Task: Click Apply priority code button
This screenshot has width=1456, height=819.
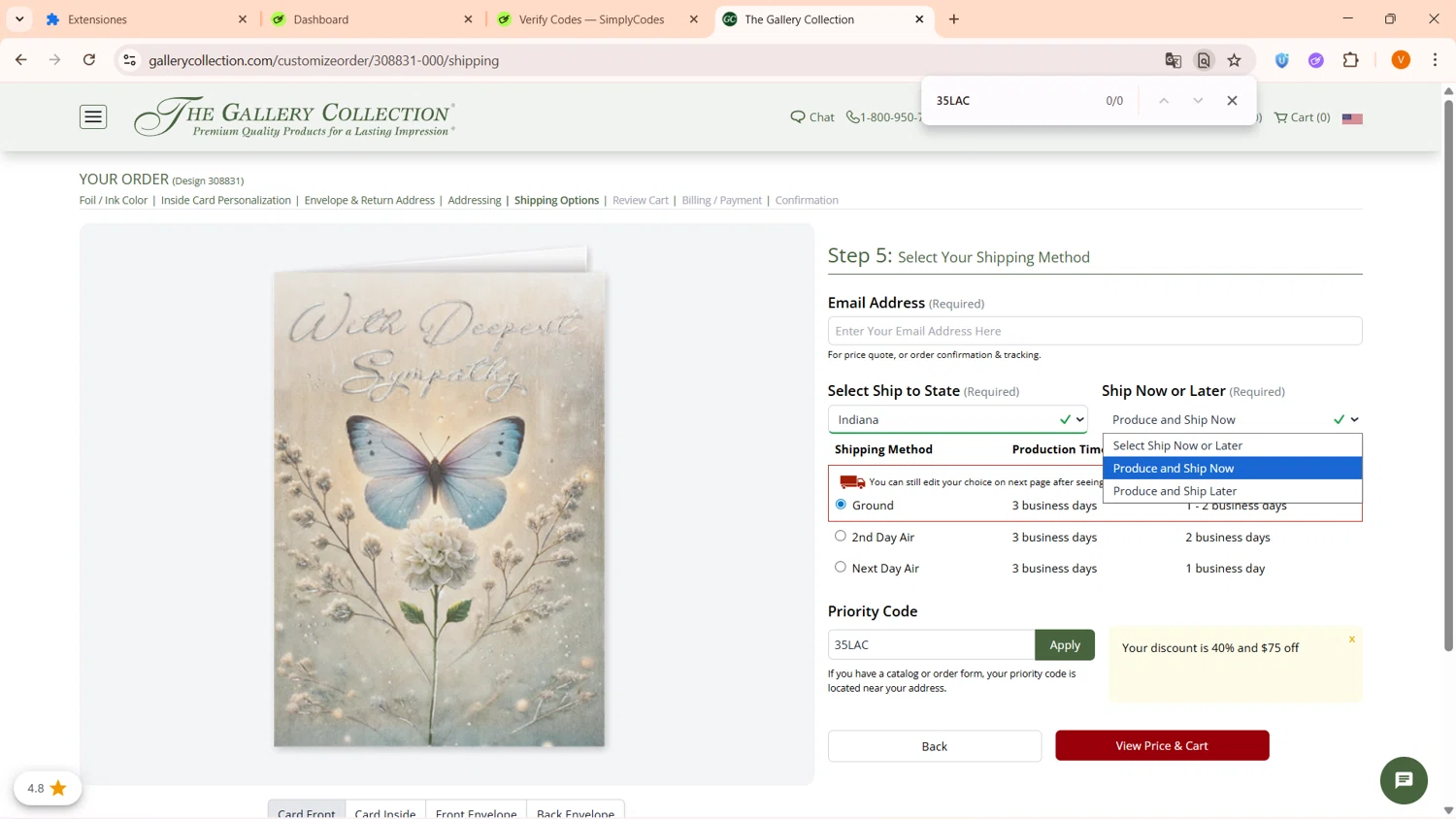Action: (x=1065, y=645)
